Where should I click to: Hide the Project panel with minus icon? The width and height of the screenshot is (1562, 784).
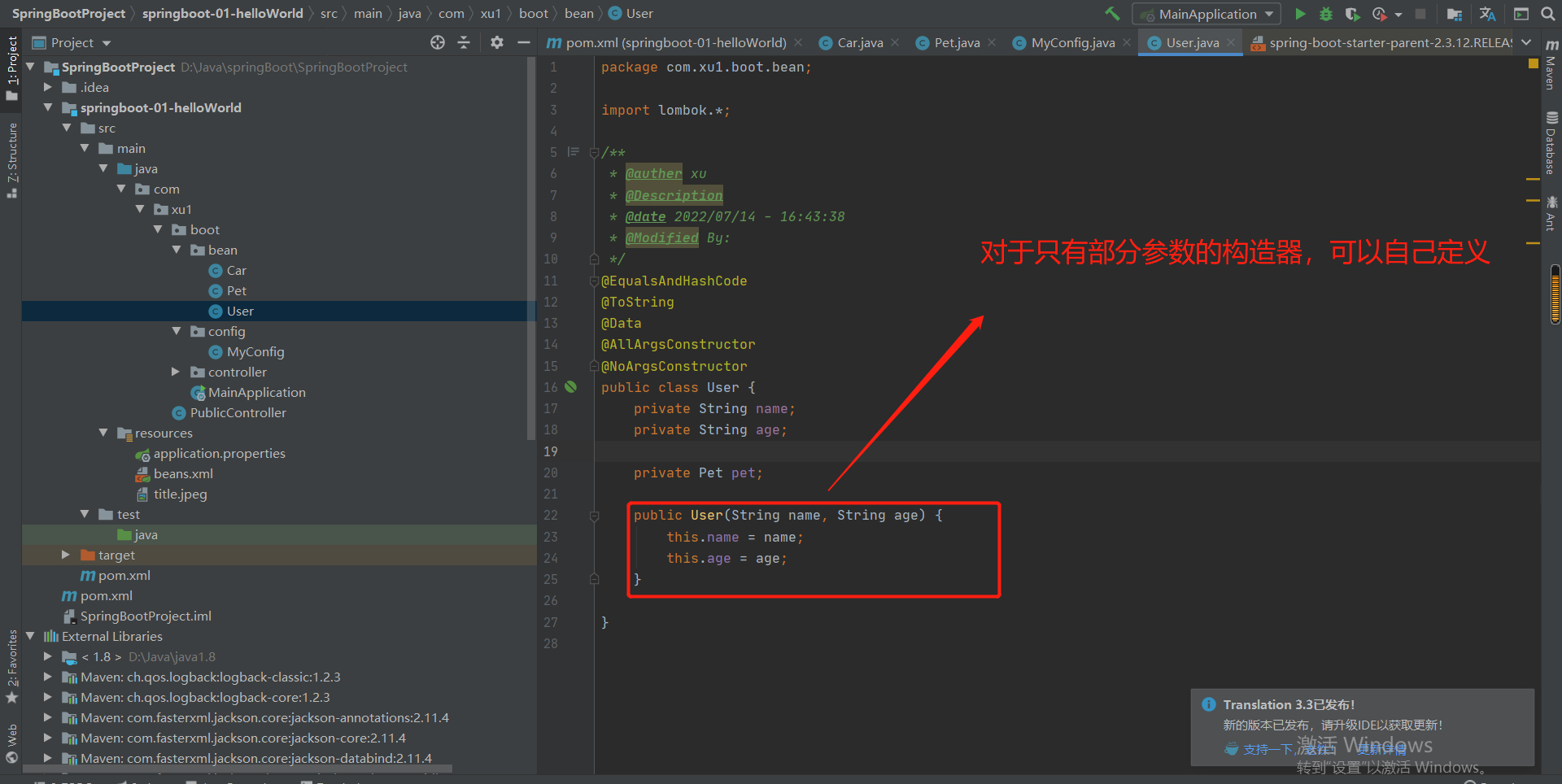[524, 42]
